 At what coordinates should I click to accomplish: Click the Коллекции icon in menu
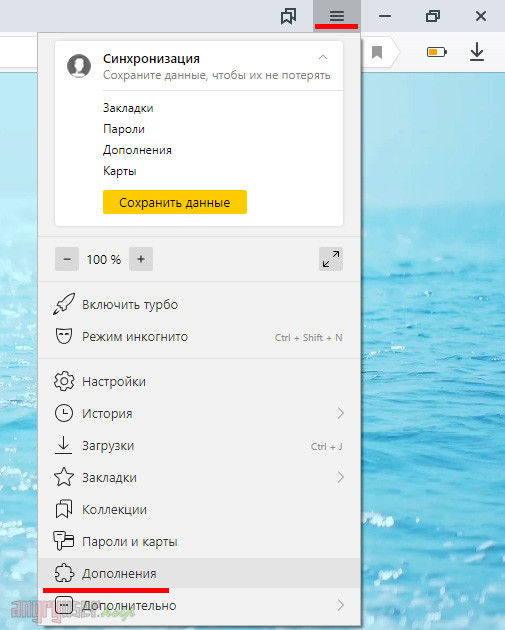coord(64,509)
